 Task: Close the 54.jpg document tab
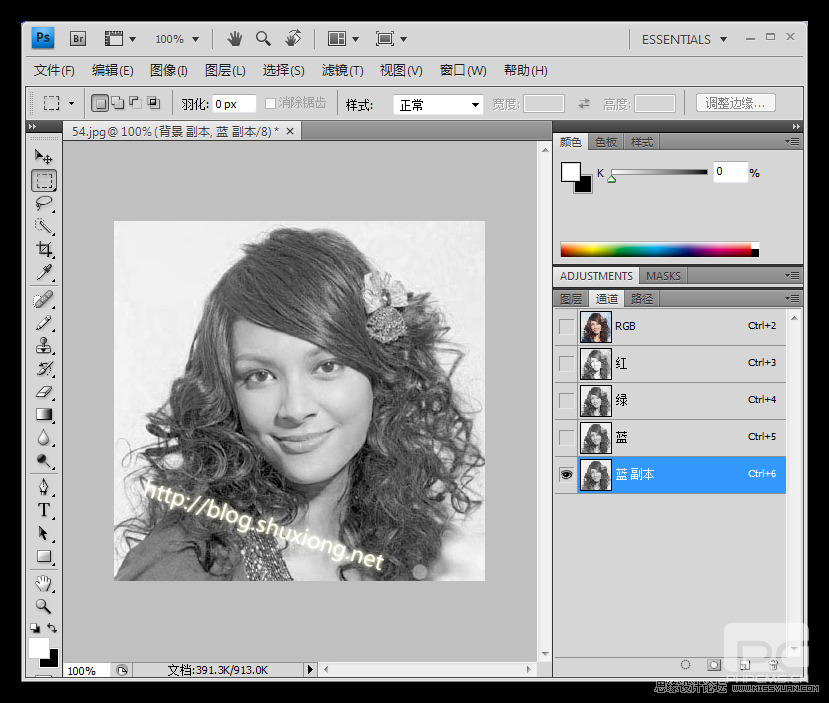point(290,131)
